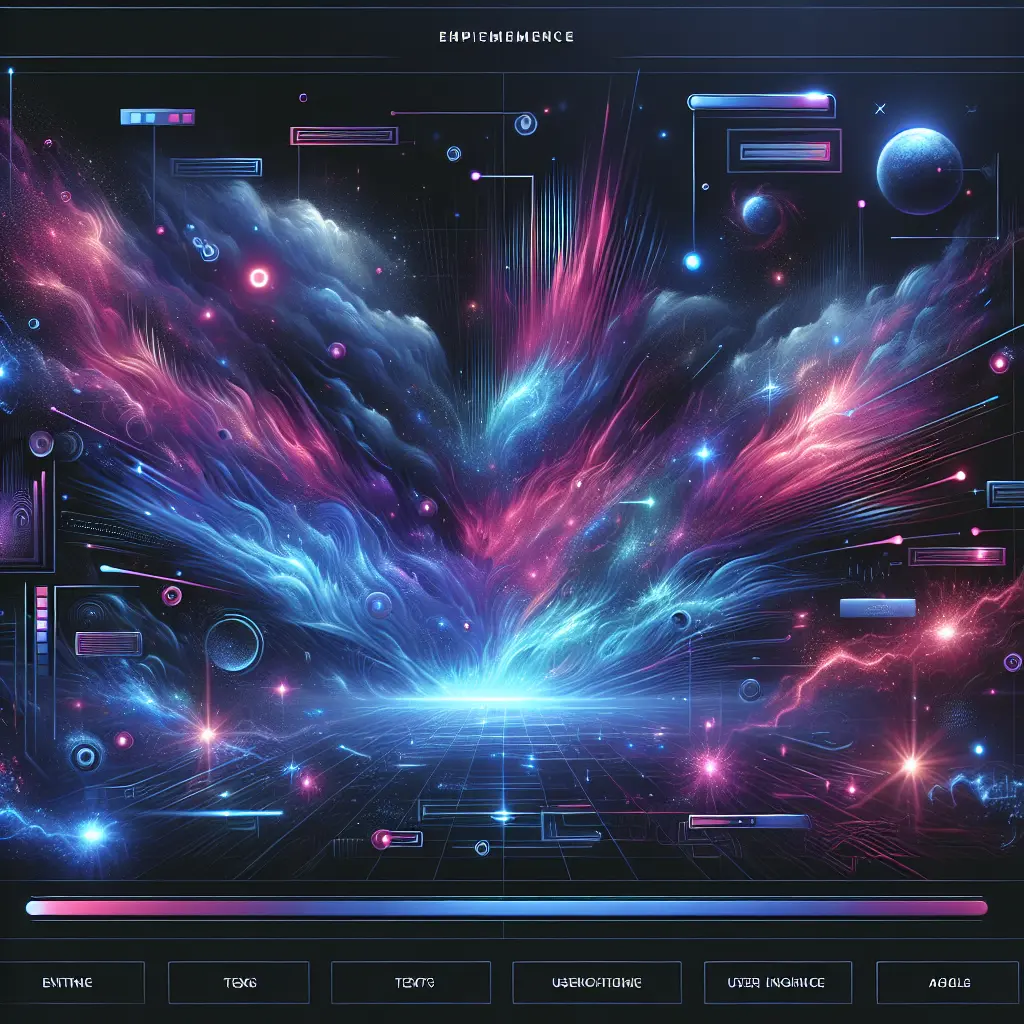1024x1024 pixels.
Task: Click the blue spiral icon near top center
Action: [x=524, y=124]
